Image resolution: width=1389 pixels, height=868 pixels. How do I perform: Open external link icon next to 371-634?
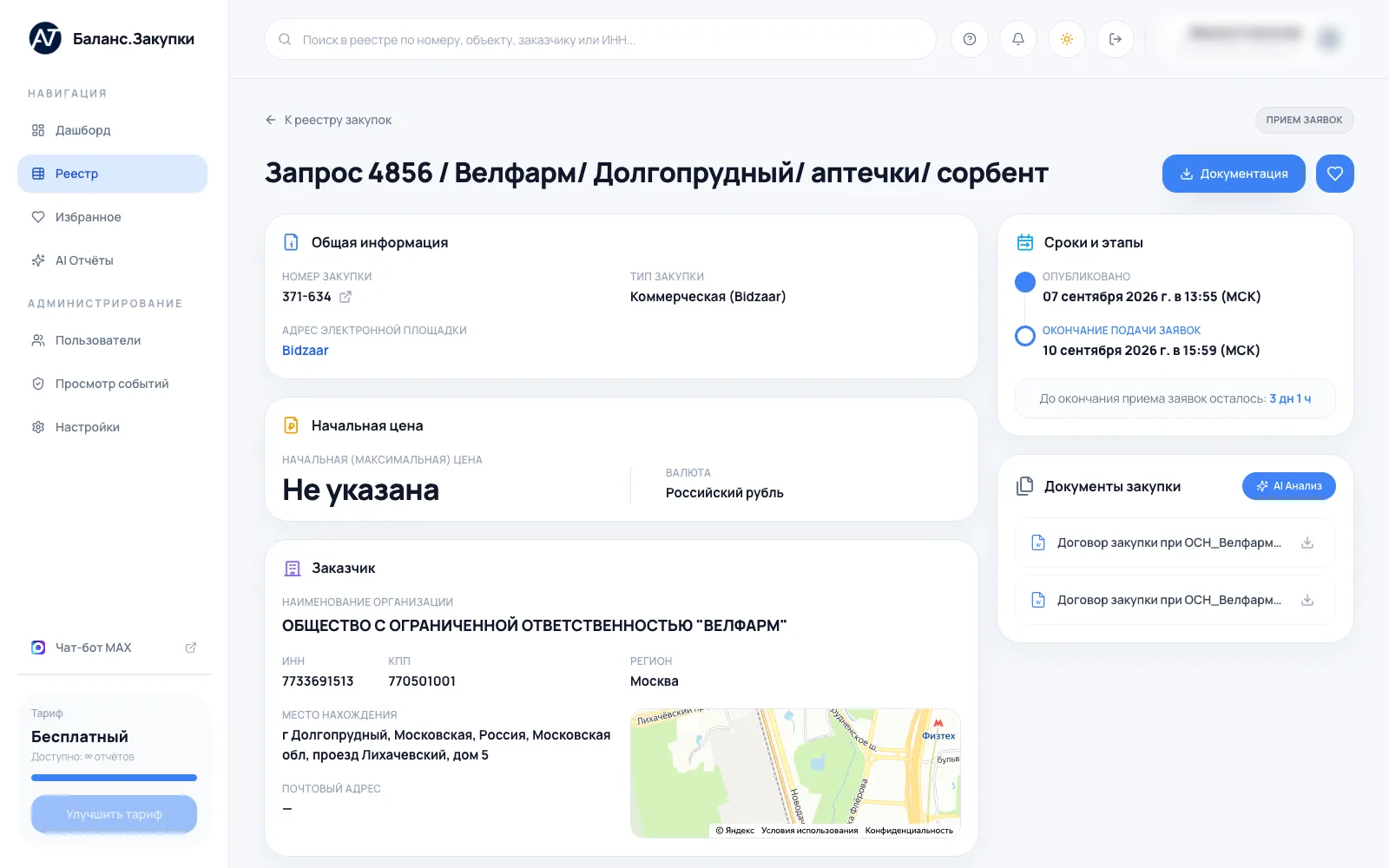[x=346, y=297]
